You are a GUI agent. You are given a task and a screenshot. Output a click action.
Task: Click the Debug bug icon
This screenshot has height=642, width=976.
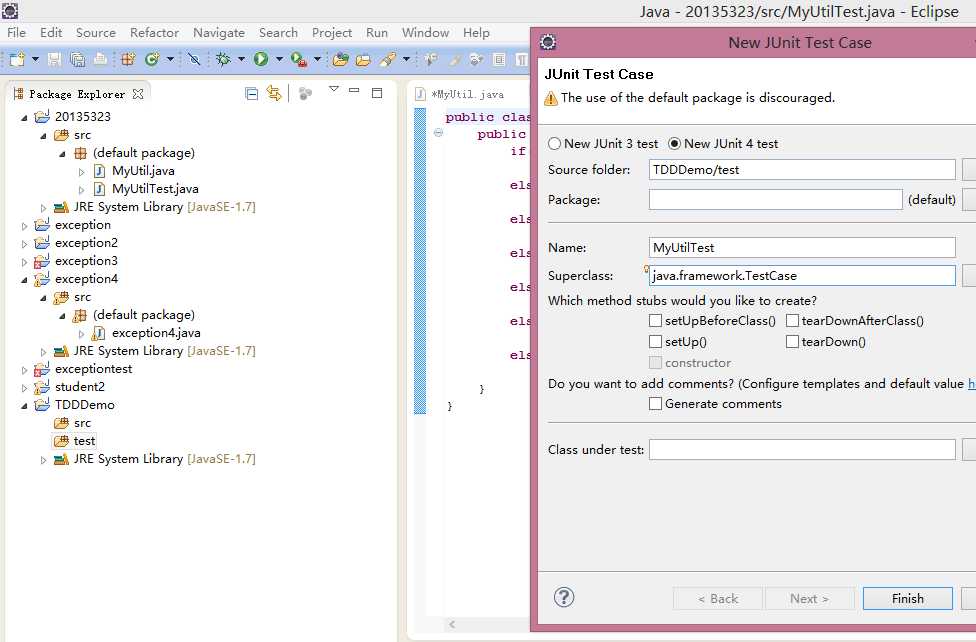click(223, 59)
